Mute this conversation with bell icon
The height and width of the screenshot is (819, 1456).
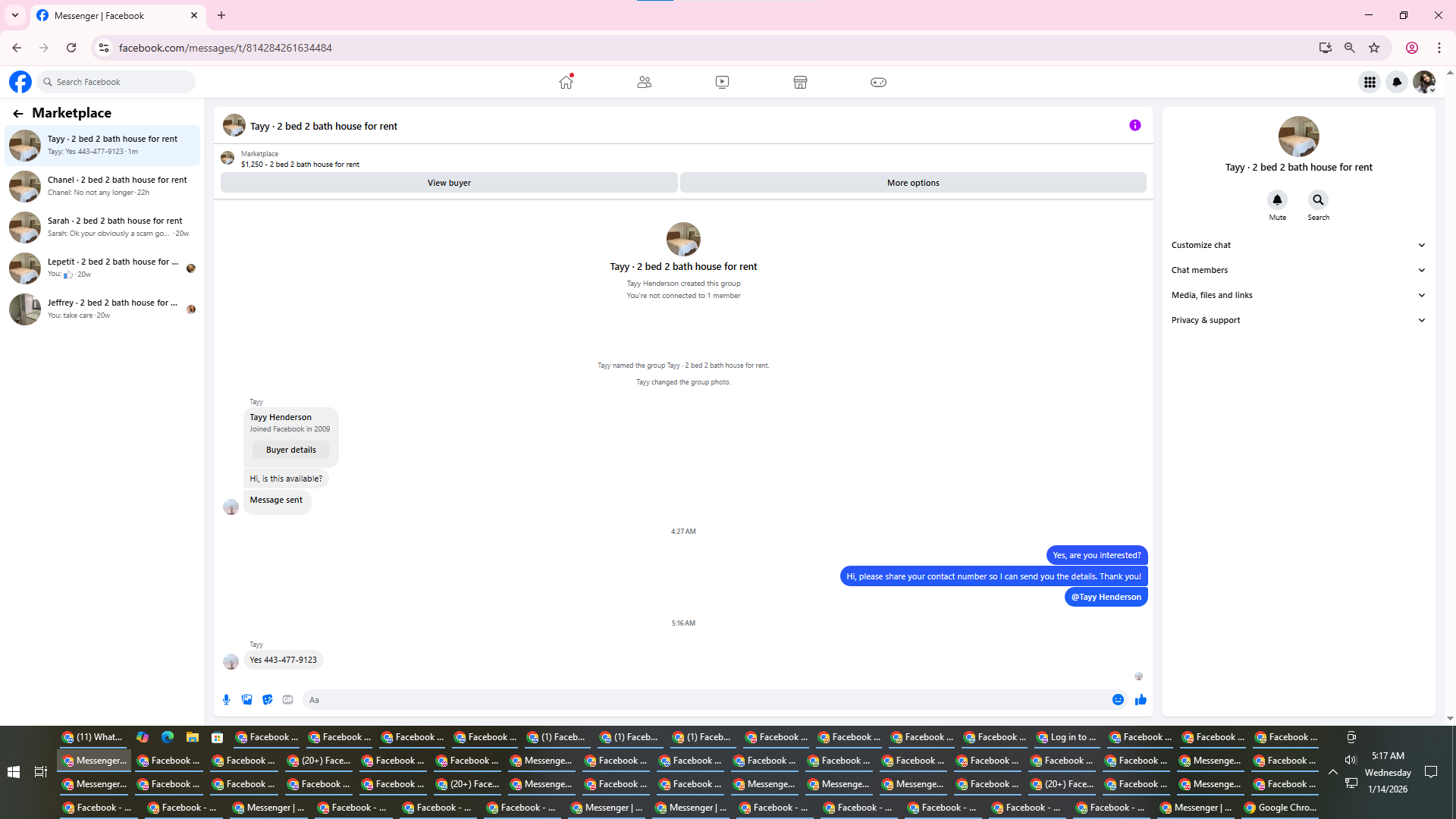click(1277, 200)
